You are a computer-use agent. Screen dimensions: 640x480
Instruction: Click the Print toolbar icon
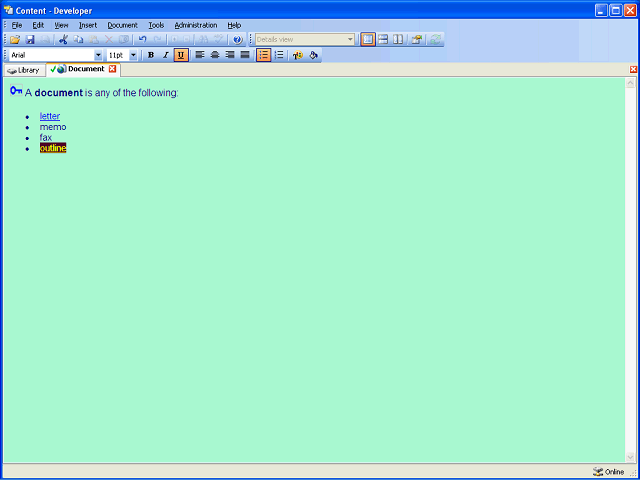(x=45, y=40)
